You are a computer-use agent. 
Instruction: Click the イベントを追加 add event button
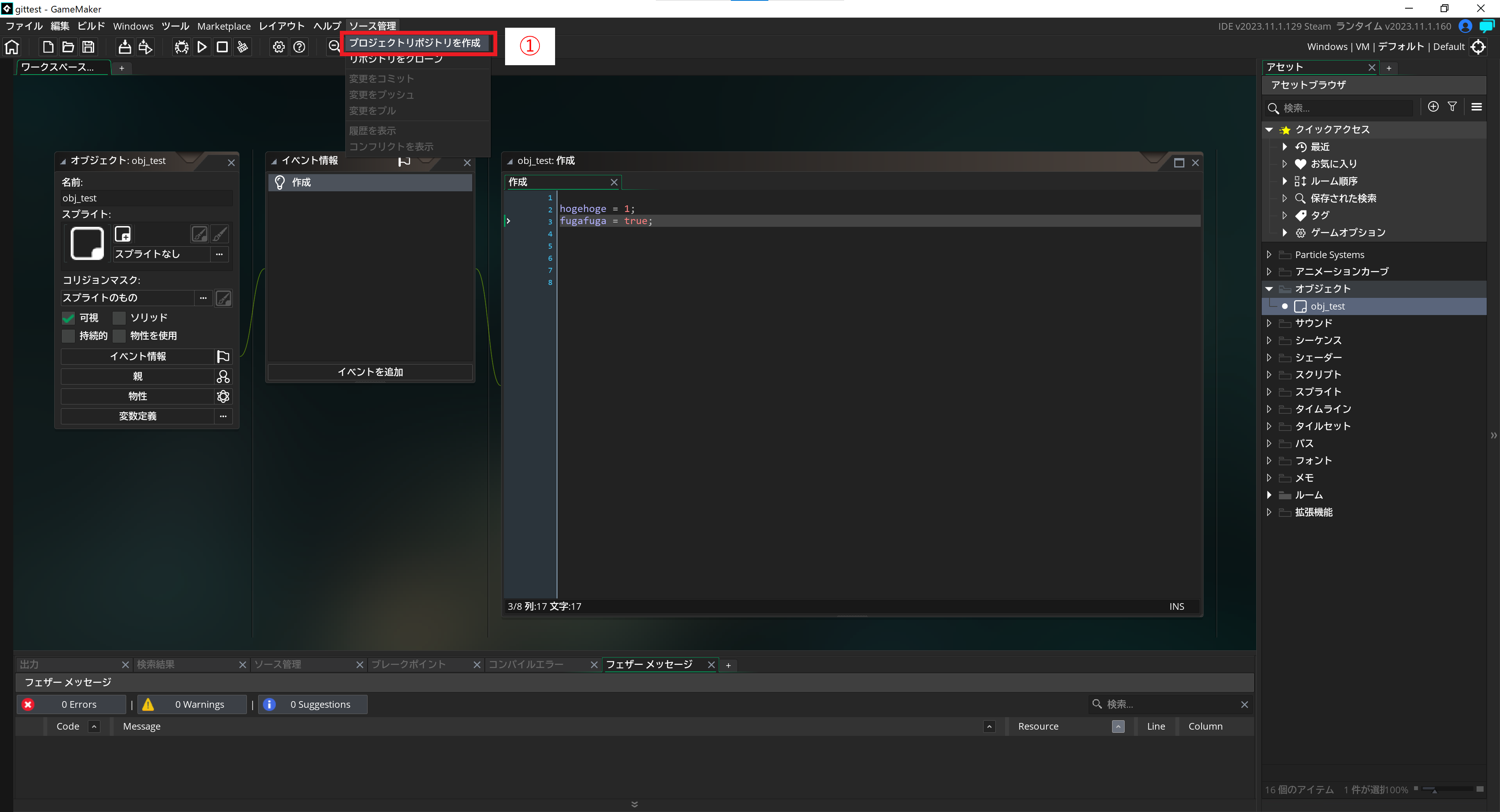click(x=370, y=372)
